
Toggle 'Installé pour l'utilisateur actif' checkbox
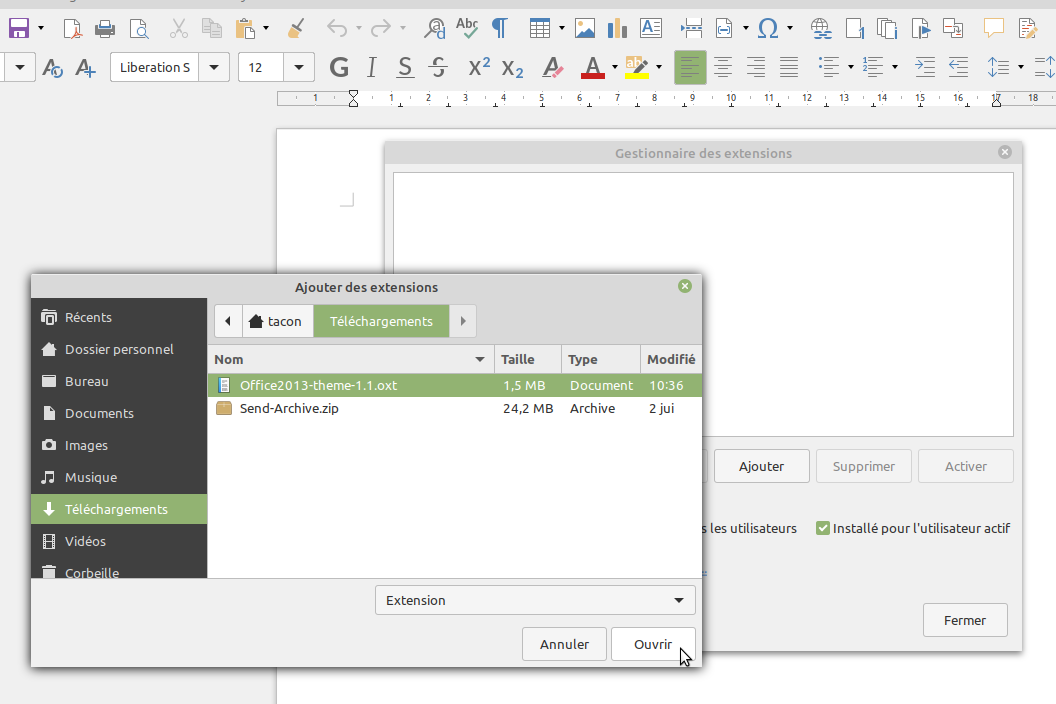click(x=823, y=528)
